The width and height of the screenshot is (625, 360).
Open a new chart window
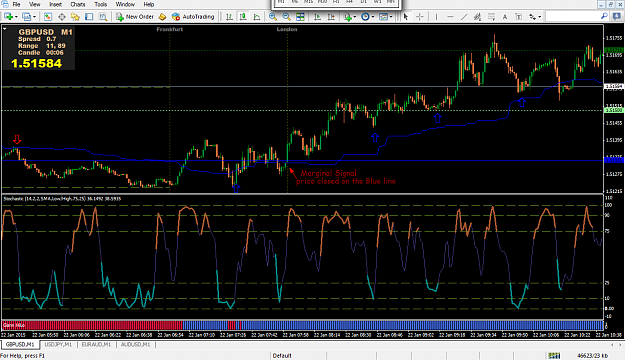pyautogui.click(x=8, y=17)
